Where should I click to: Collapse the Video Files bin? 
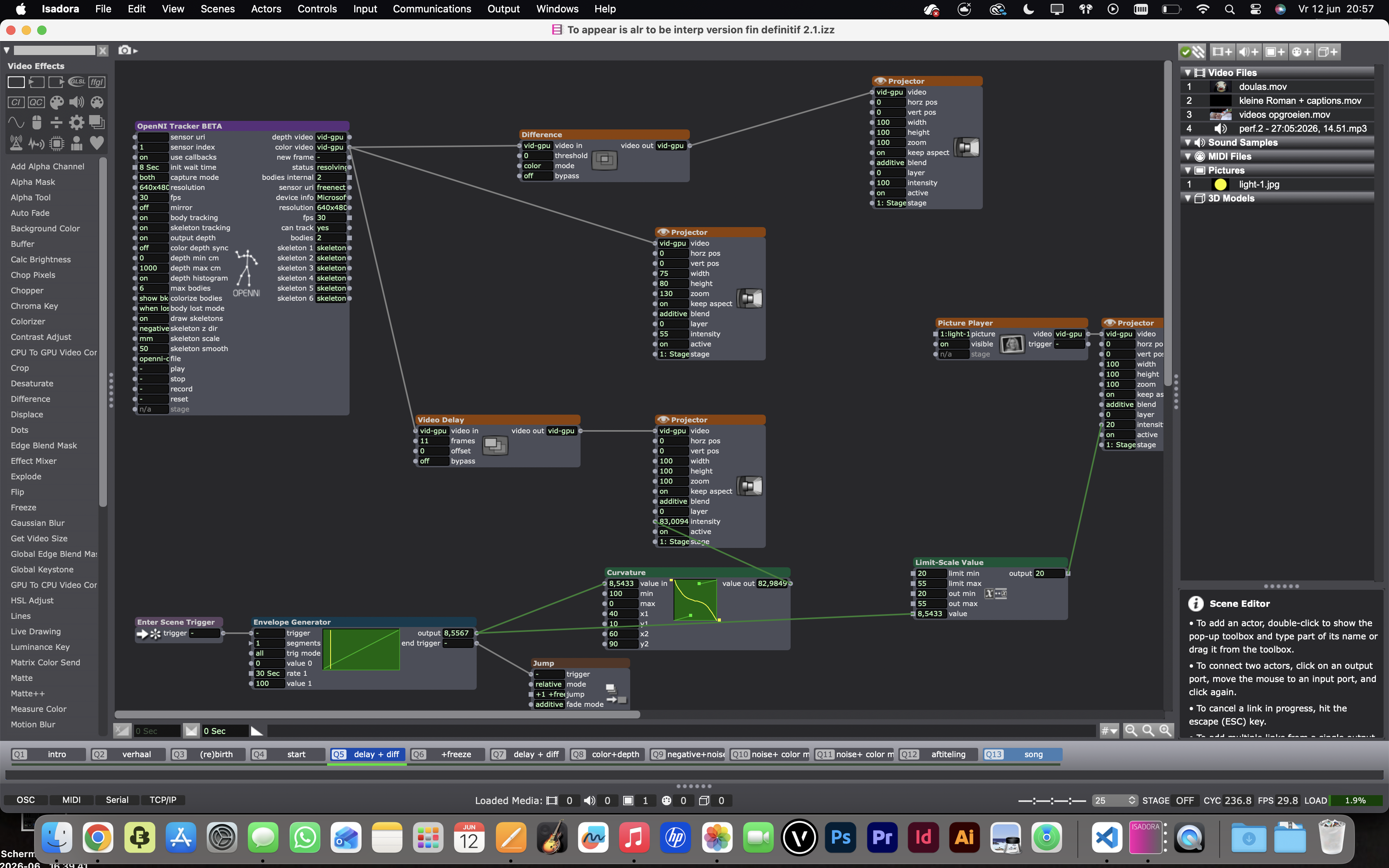coord(1188,73)
